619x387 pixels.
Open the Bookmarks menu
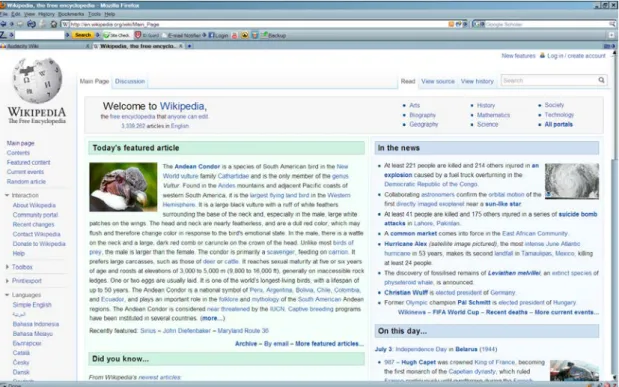71,14
